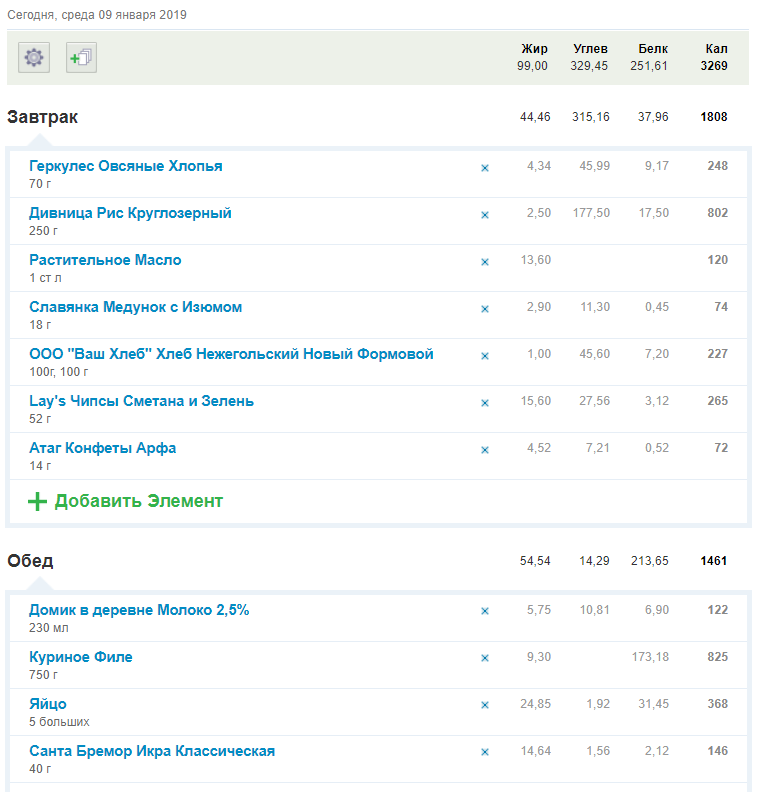
Task: Expand the Завтрак meal section header
Action: coord(42,117)
